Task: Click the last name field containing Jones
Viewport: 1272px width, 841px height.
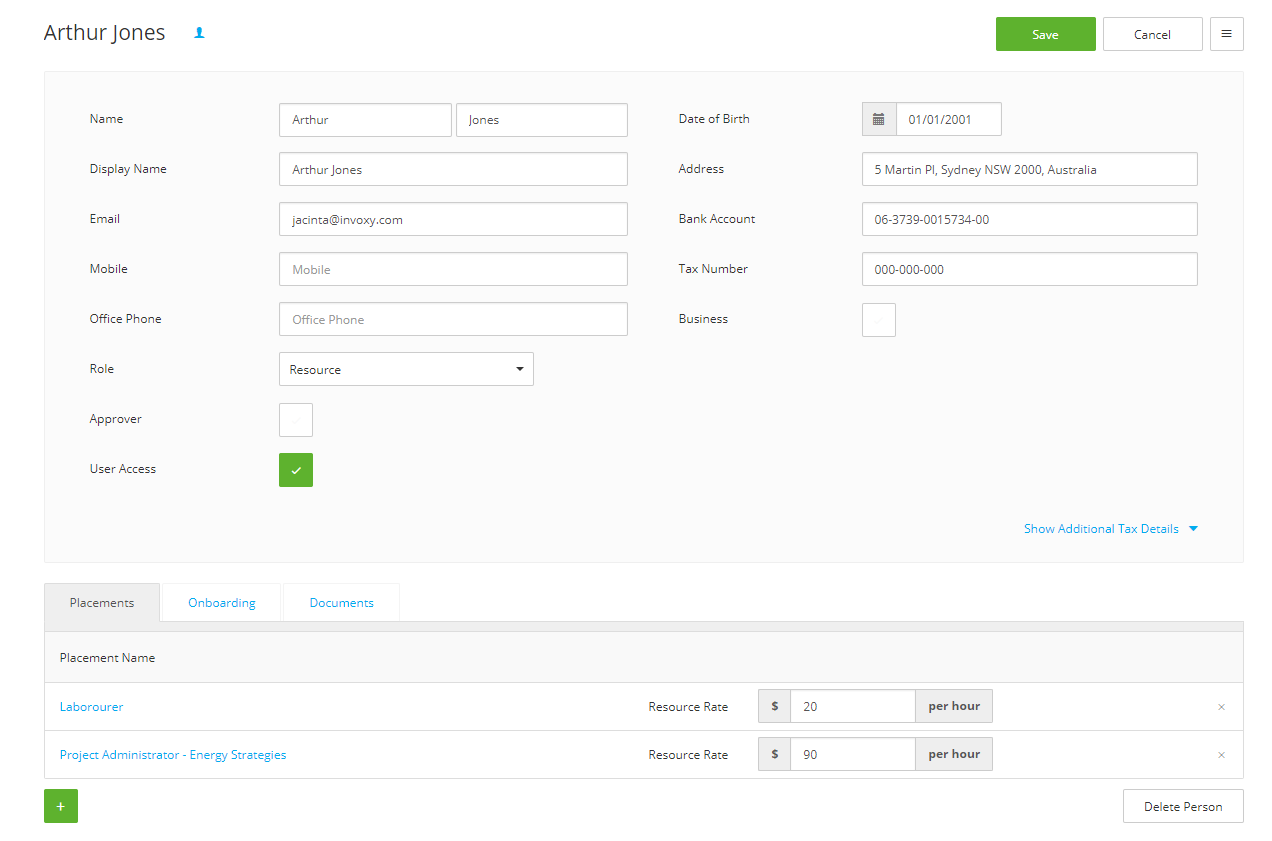Action: coord(542,120)
